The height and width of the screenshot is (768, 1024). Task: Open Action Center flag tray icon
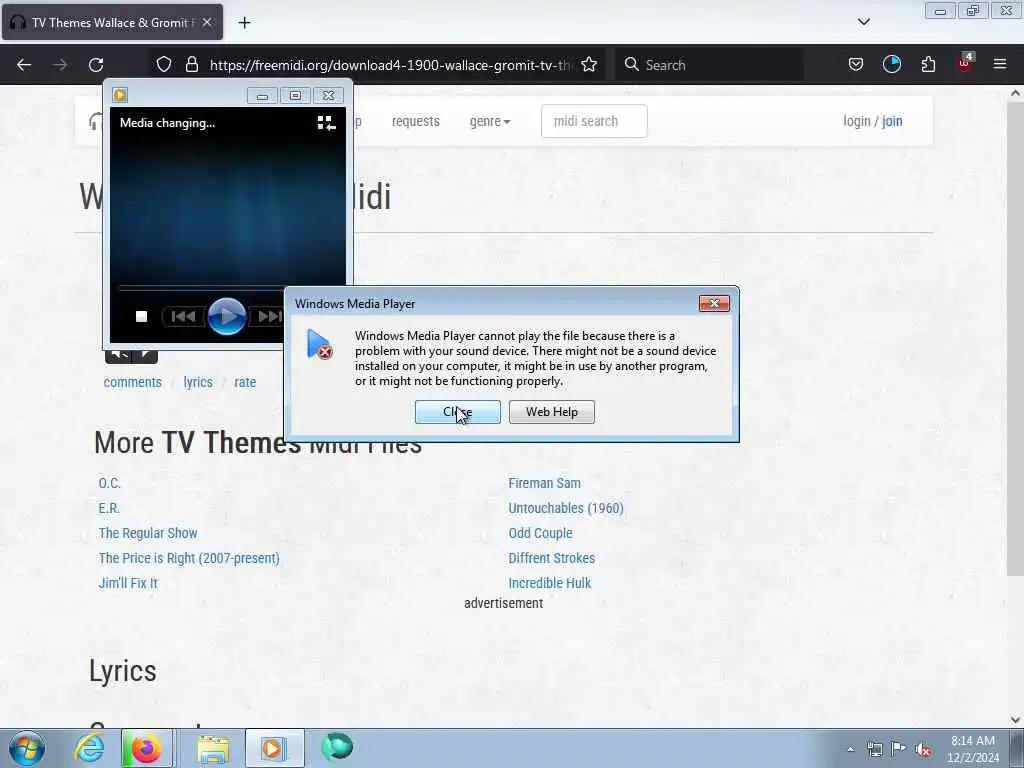click(x=899, y=750)
